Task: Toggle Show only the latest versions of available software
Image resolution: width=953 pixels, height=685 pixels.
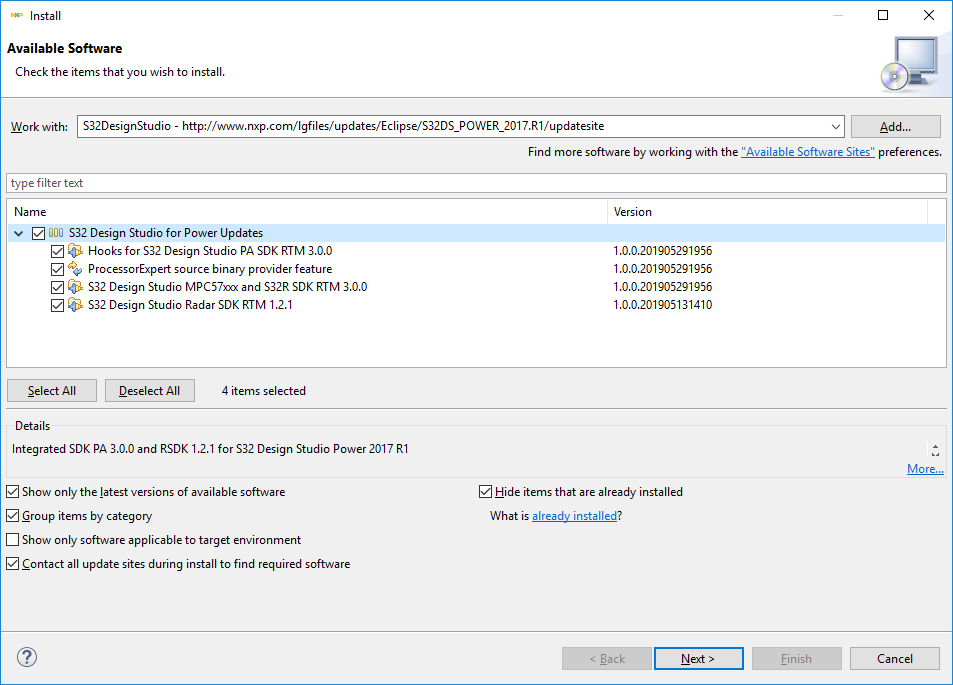Action: coord(13,492)
